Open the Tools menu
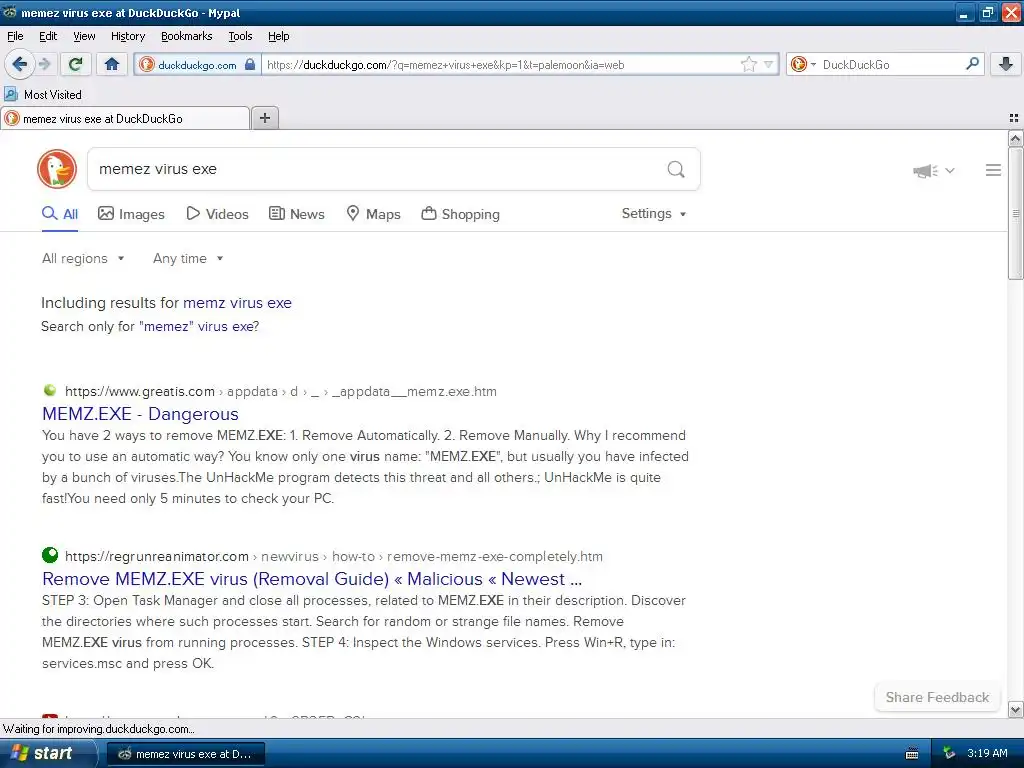The image size is (1024, 768). coord(240,36)
